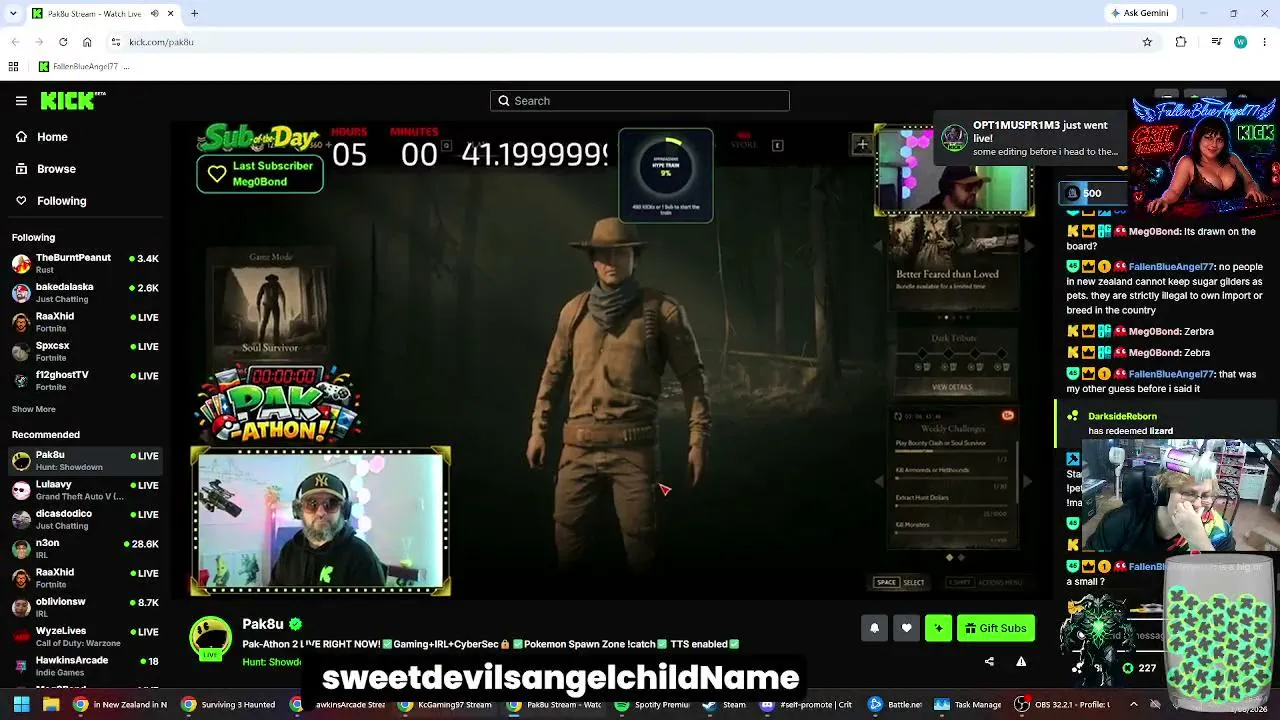Open oblivionsw channel in Recommended
Viewport: 1280px width, 720px height.
click(x=85, y=607)
